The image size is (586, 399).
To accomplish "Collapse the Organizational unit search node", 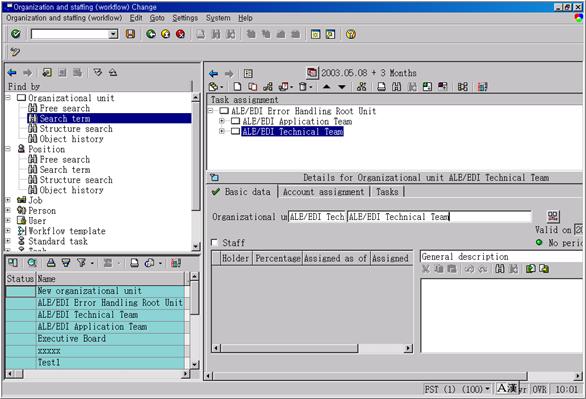I will [8, 98].
